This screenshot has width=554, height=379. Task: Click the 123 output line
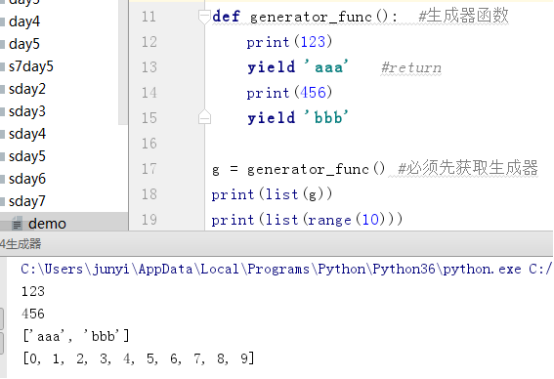[x=33, y=291]
